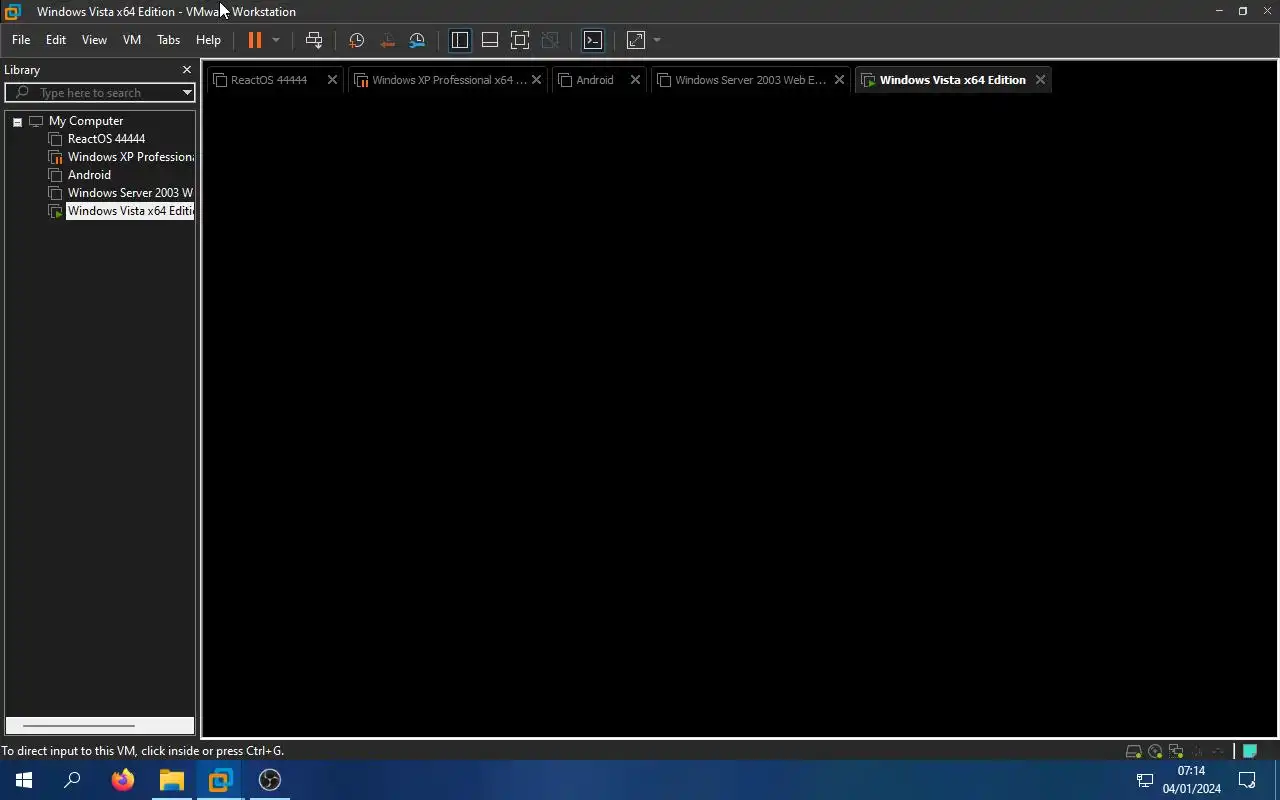Collapse the My Computer tree node
1280x800 pixels.
(17, 121)
